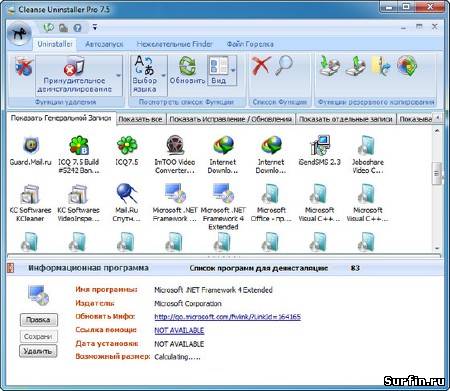Viewport: 450px width, 391px height.
Task: Click the Удалить button
Action: click(38, 351)
